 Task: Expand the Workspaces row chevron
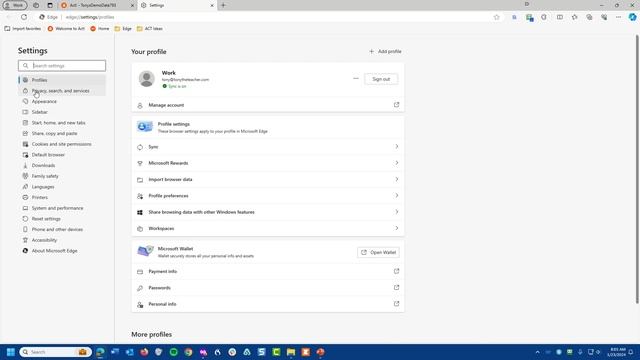click(396, 228)
